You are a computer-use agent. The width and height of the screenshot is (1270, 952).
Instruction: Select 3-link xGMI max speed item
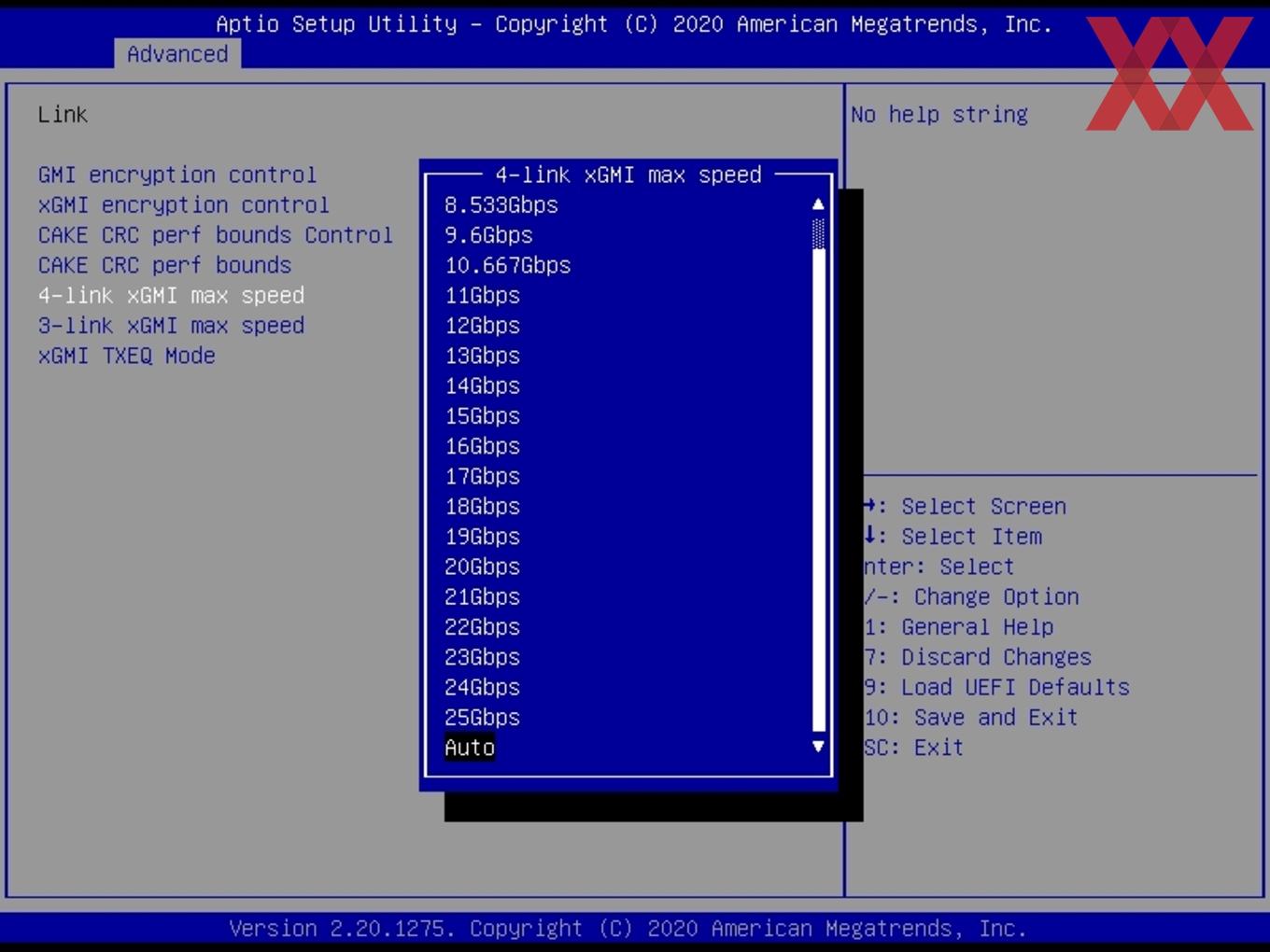tap(171, 326)
